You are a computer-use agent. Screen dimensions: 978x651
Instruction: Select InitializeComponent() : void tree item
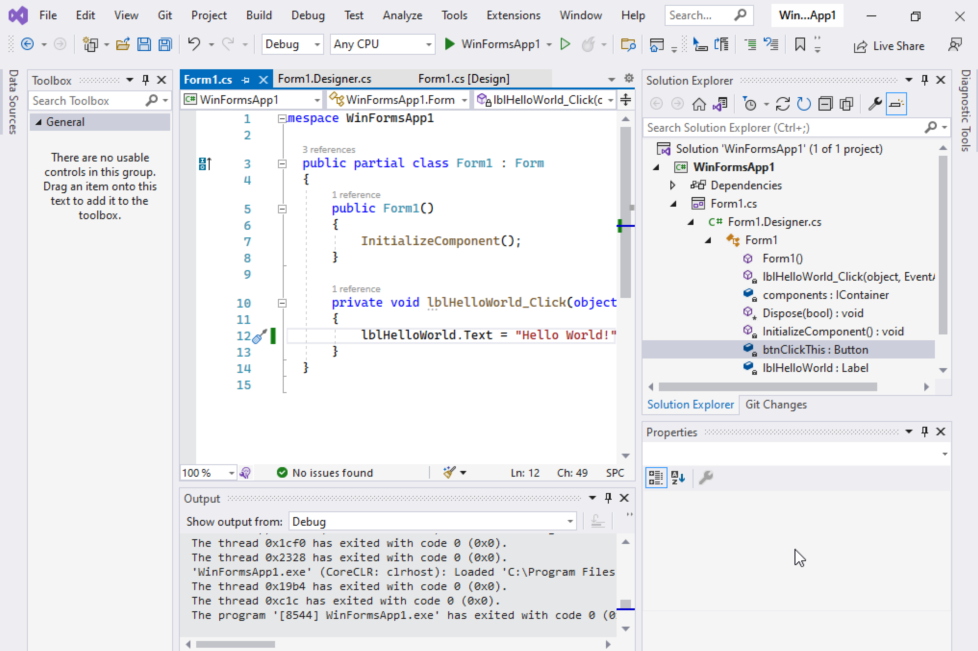[833, 331]
